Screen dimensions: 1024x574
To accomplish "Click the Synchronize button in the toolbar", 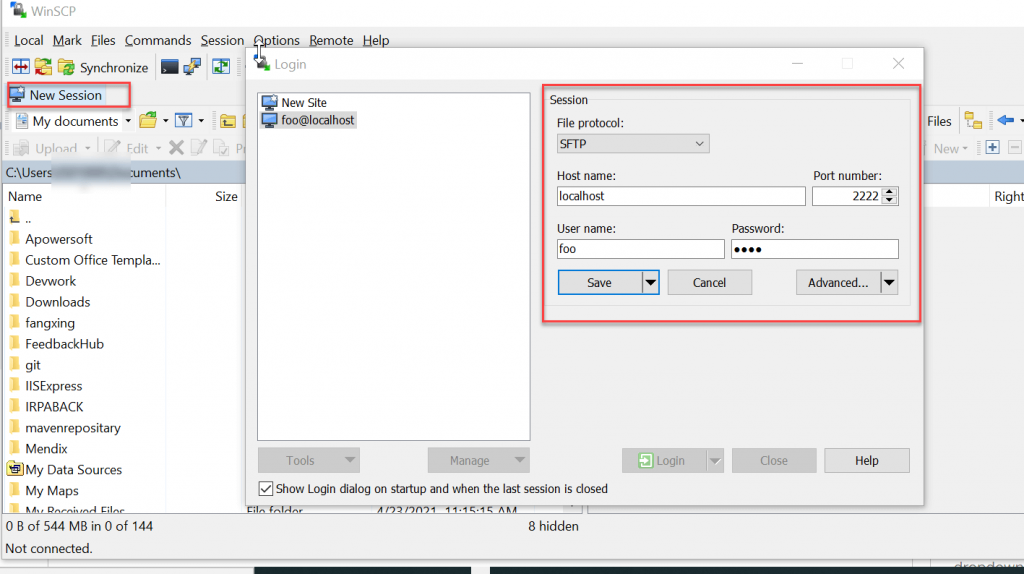I will (103, 67).
